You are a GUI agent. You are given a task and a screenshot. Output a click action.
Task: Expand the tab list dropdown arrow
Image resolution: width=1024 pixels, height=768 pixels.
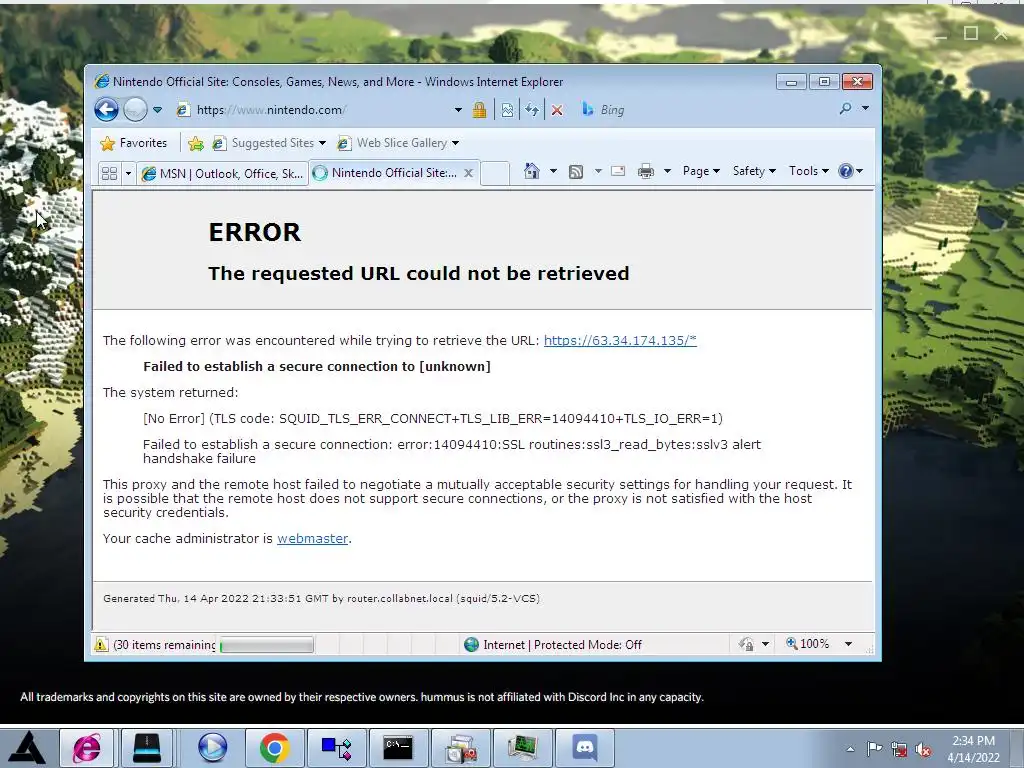(128, 173)
